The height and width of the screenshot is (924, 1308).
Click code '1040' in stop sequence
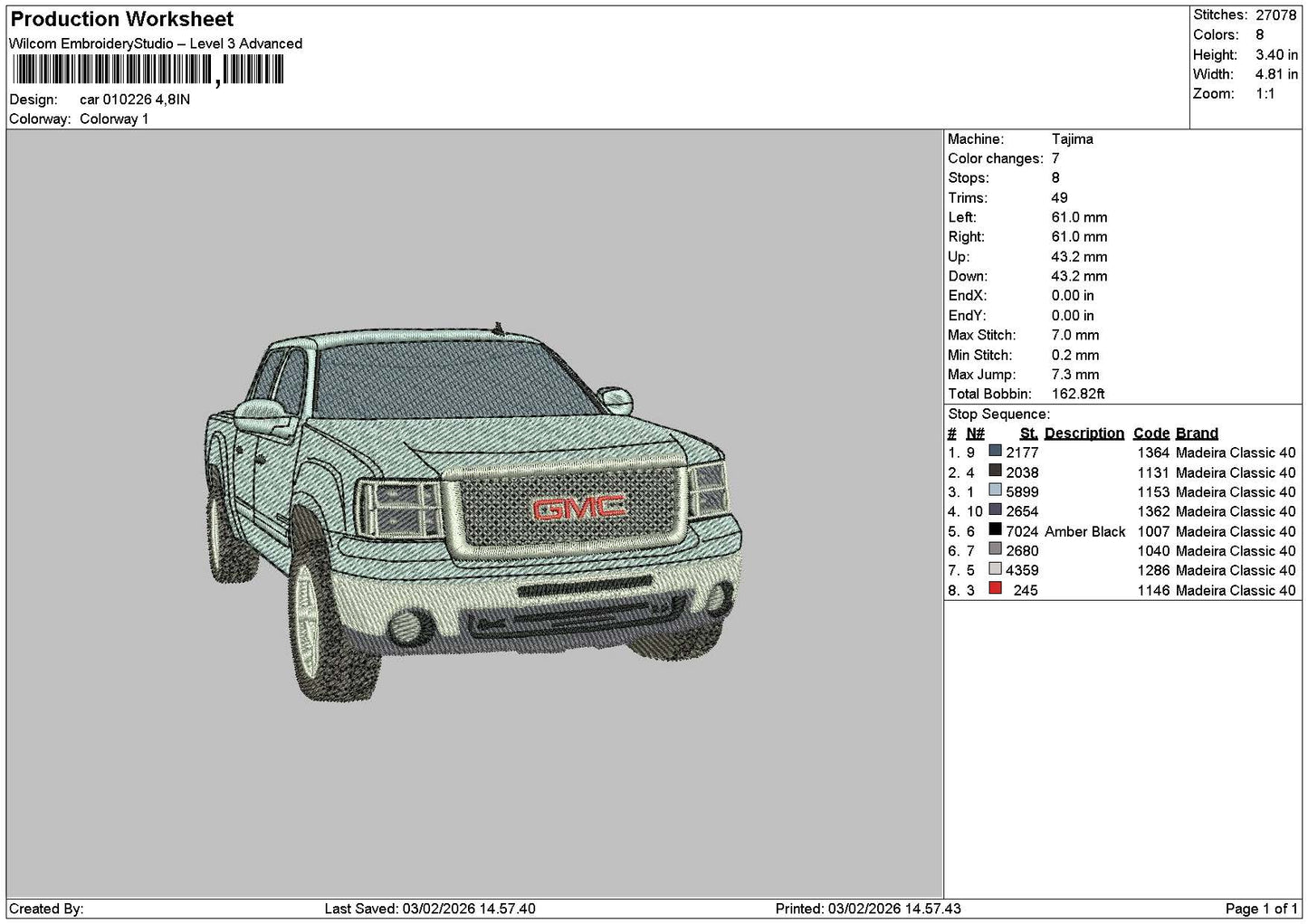[x=1153, y=550]
